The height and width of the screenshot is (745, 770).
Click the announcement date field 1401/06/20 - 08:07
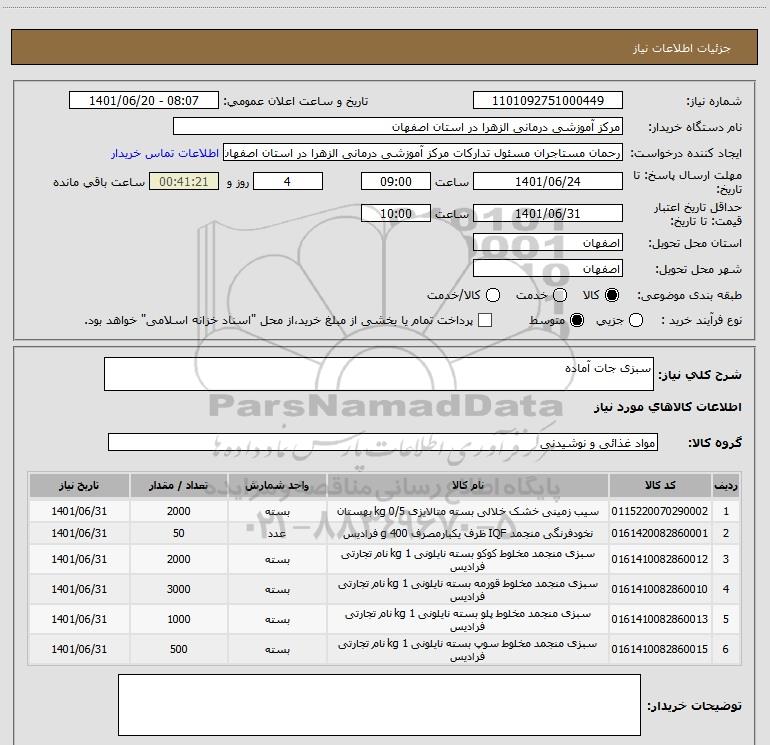click(x=144, y=101)
